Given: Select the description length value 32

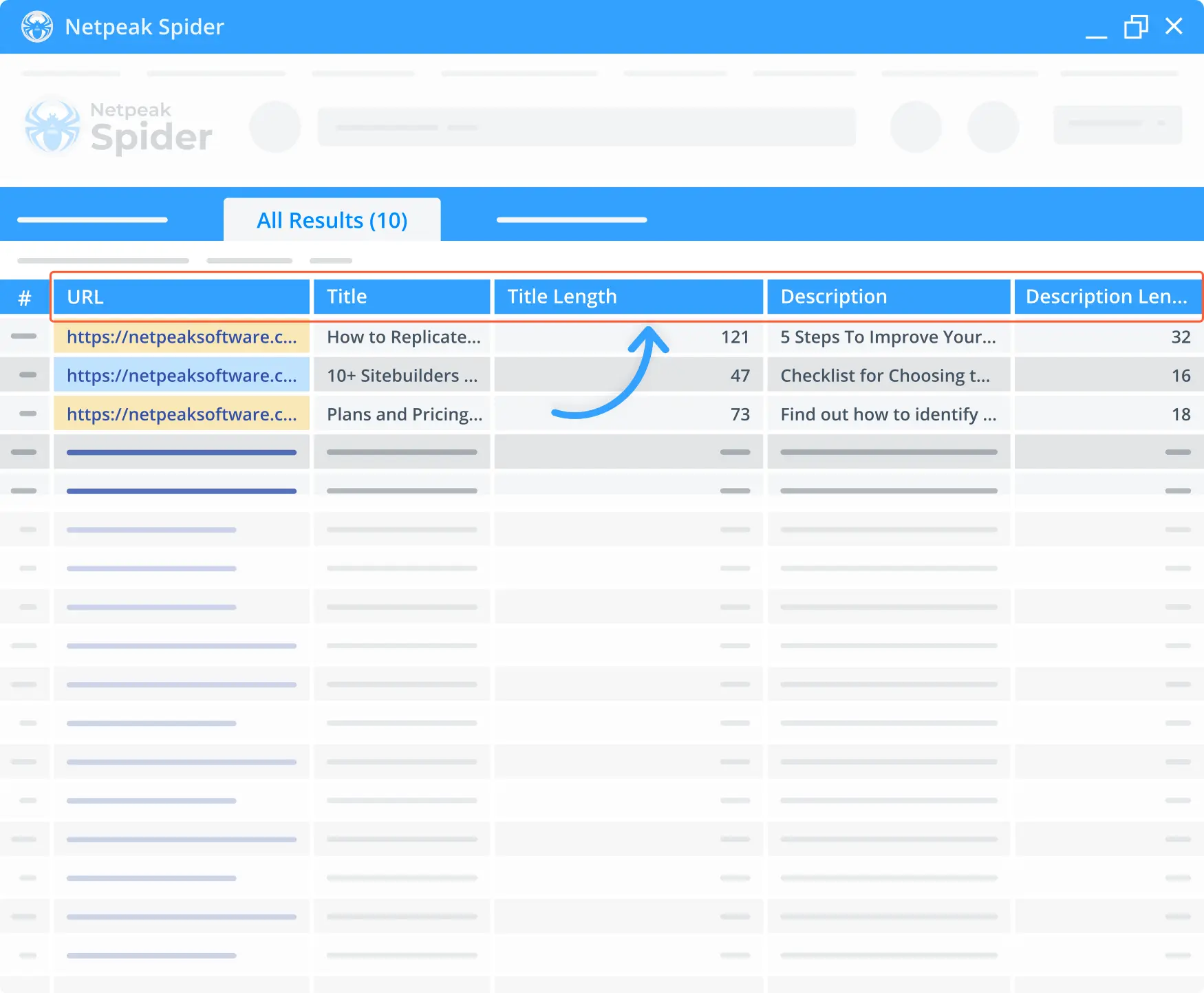Looking at the screenshot, I should click(1181, 337).
